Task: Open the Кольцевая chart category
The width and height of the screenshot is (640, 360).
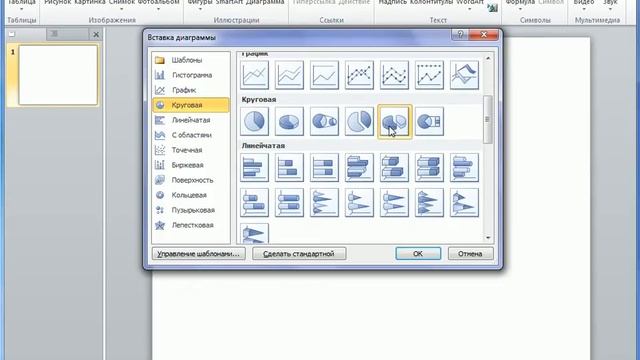Action: (191, 195)
